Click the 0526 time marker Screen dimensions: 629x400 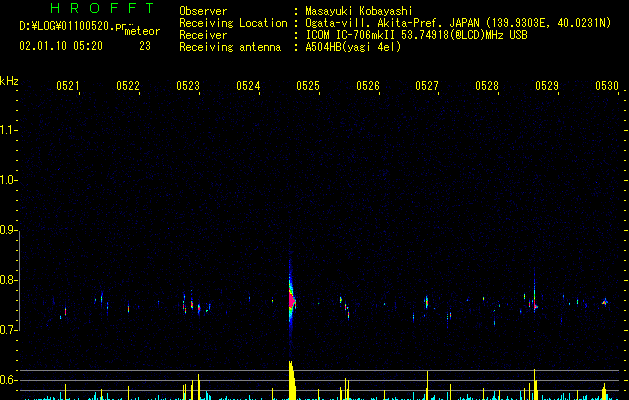point(367,85)
